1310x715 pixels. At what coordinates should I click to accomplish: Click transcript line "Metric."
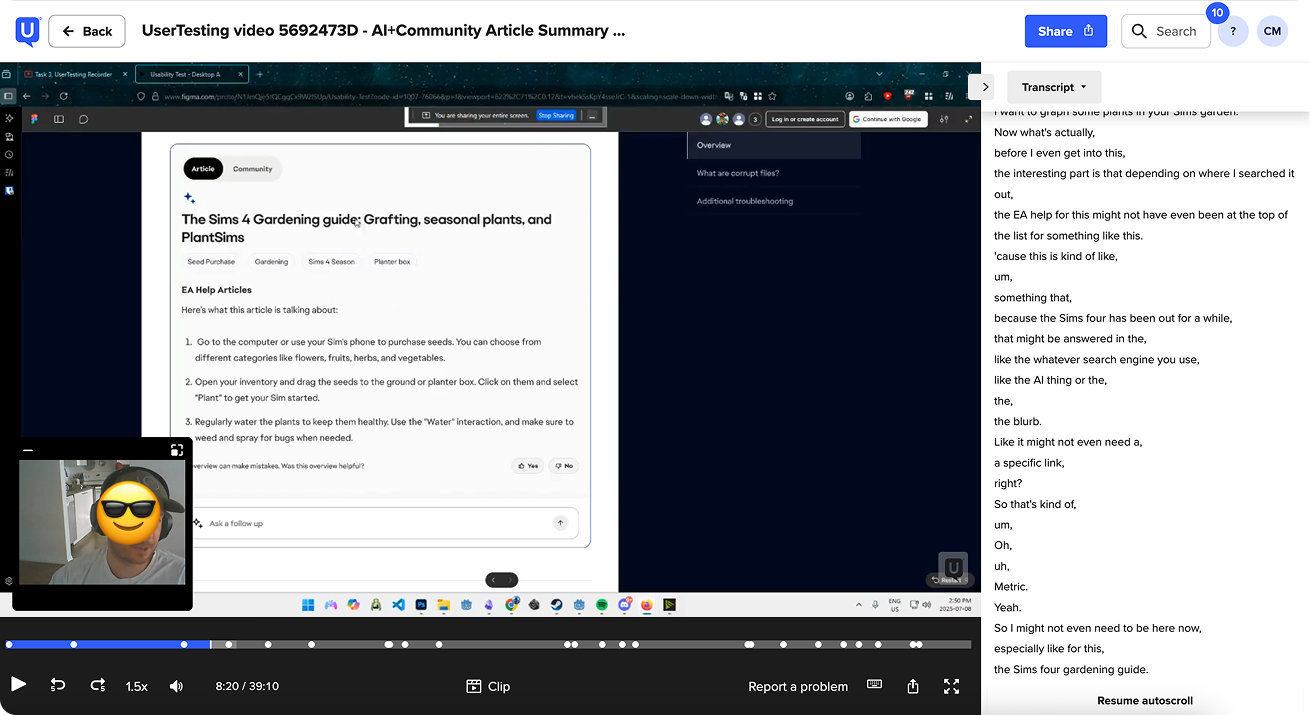pyautogui.click(x=1011, y=587)
